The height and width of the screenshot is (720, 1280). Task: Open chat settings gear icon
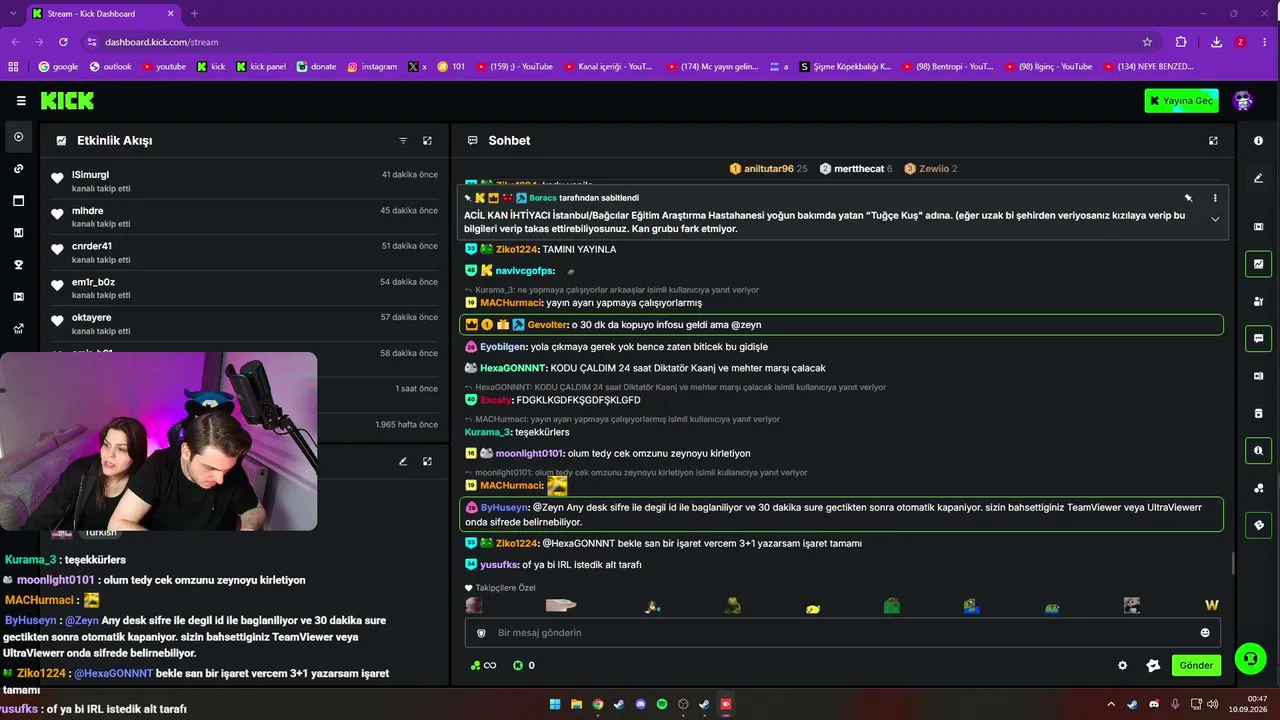coord(1122,665)
